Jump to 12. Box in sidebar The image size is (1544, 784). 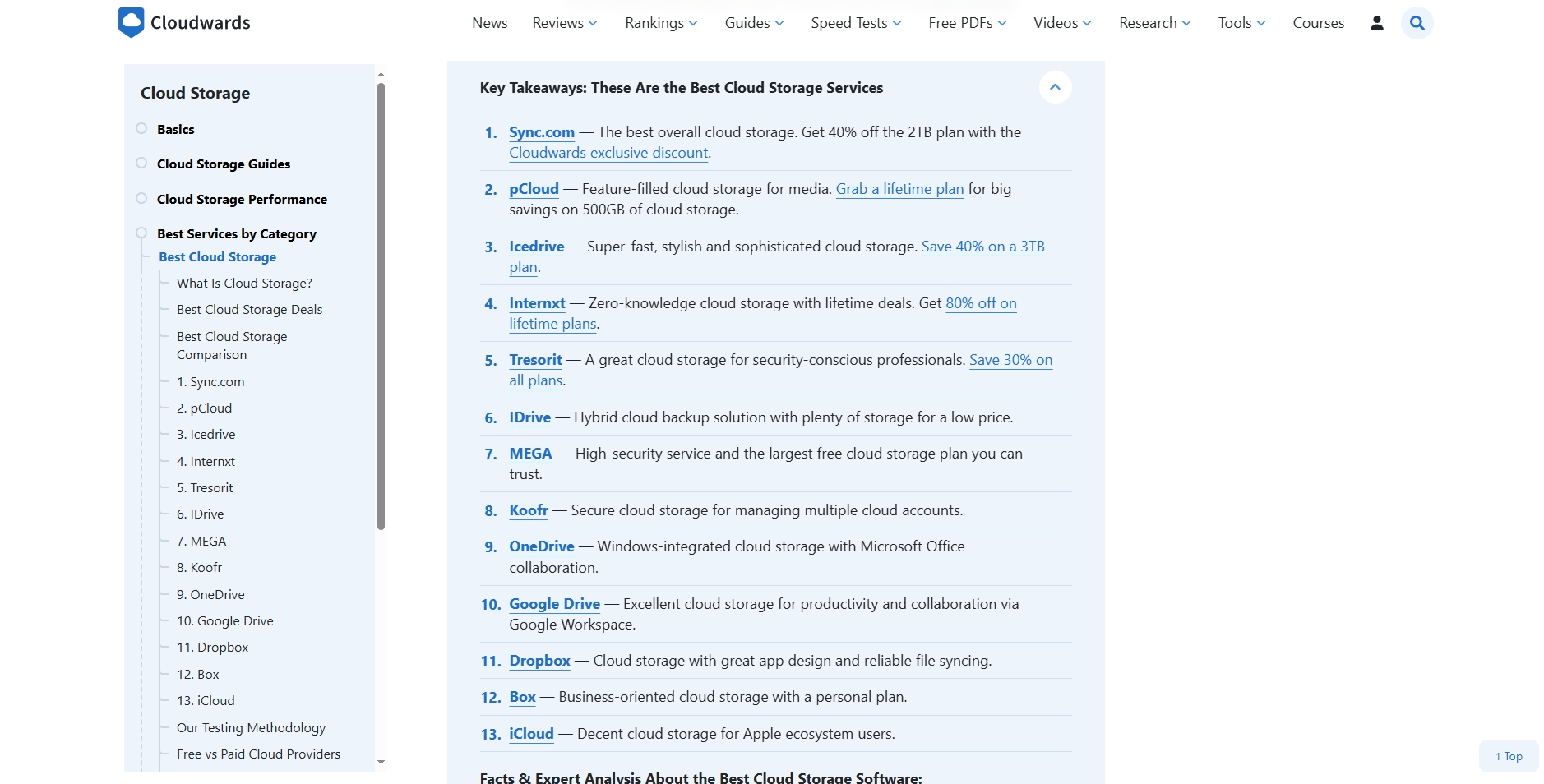point(198,674)
